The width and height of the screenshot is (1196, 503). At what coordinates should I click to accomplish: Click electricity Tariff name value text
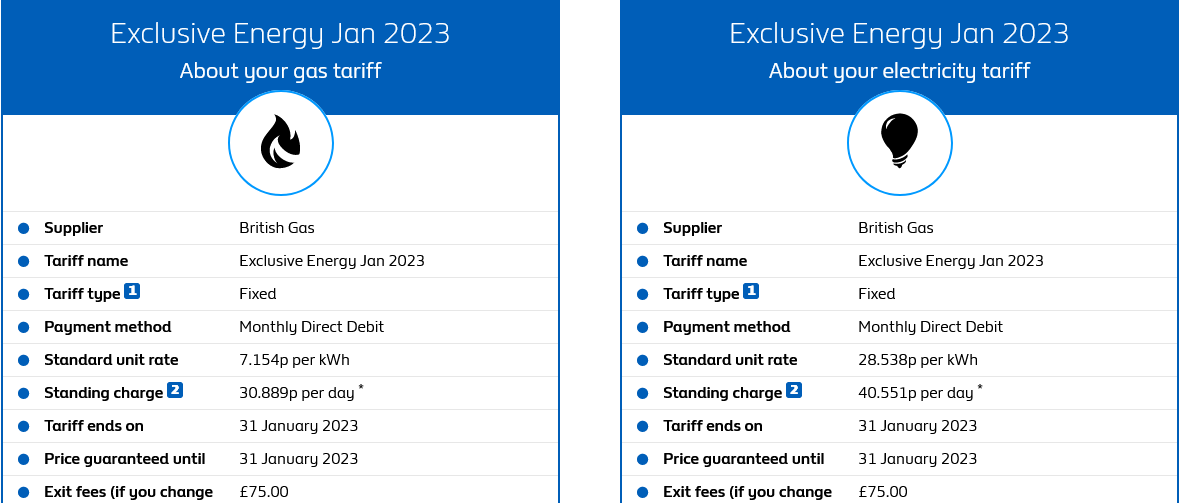click(x=950, y=261)
